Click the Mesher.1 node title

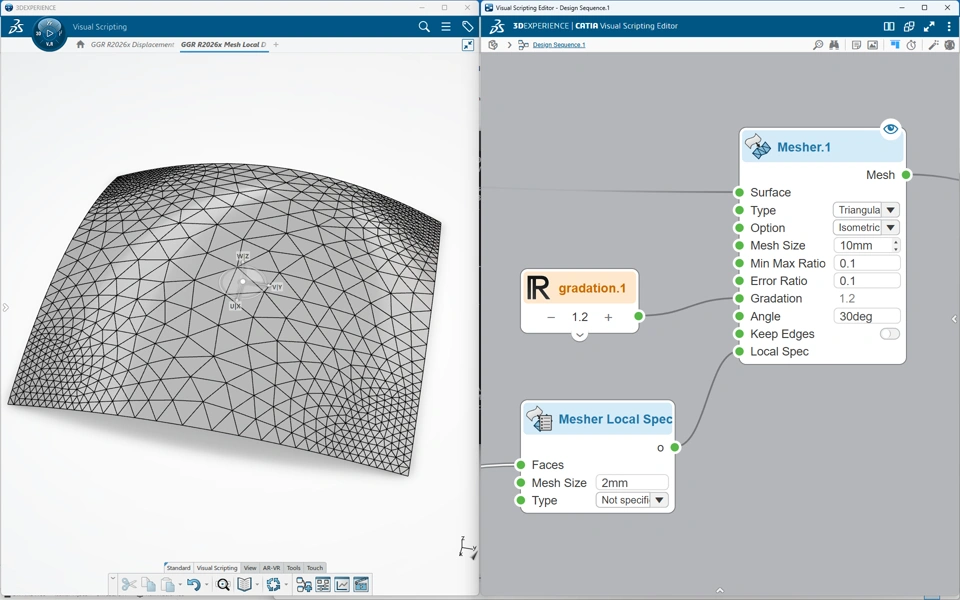tap(803, 147)
